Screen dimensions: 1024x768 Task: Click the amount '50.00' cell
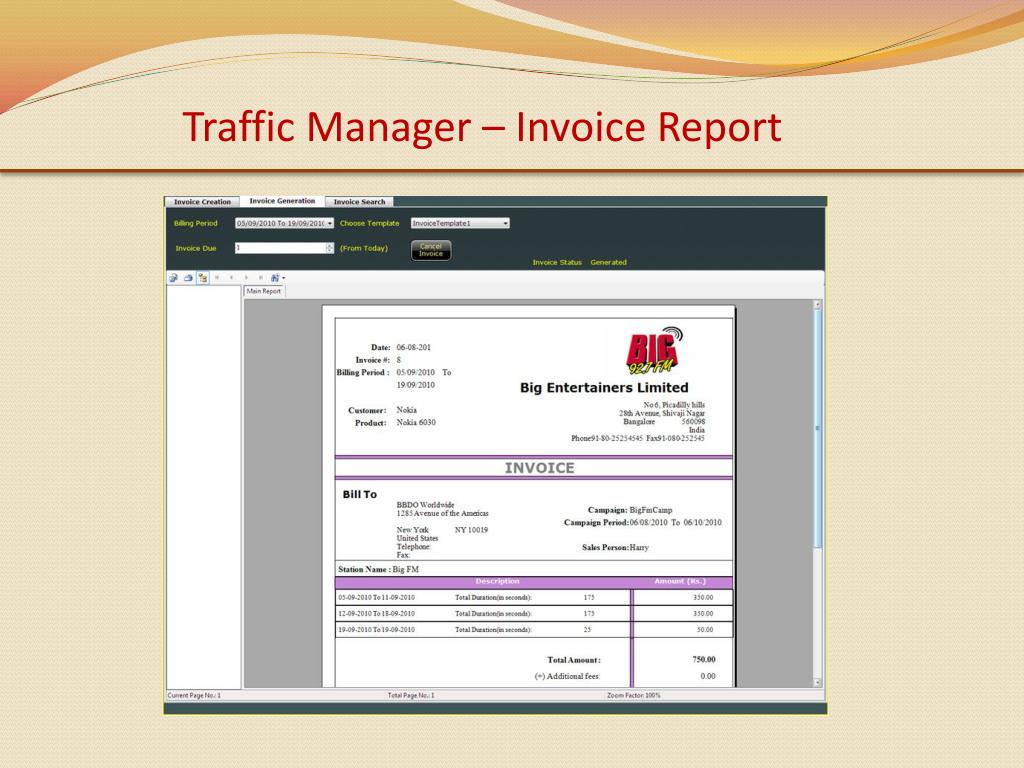tap(705, 630)
